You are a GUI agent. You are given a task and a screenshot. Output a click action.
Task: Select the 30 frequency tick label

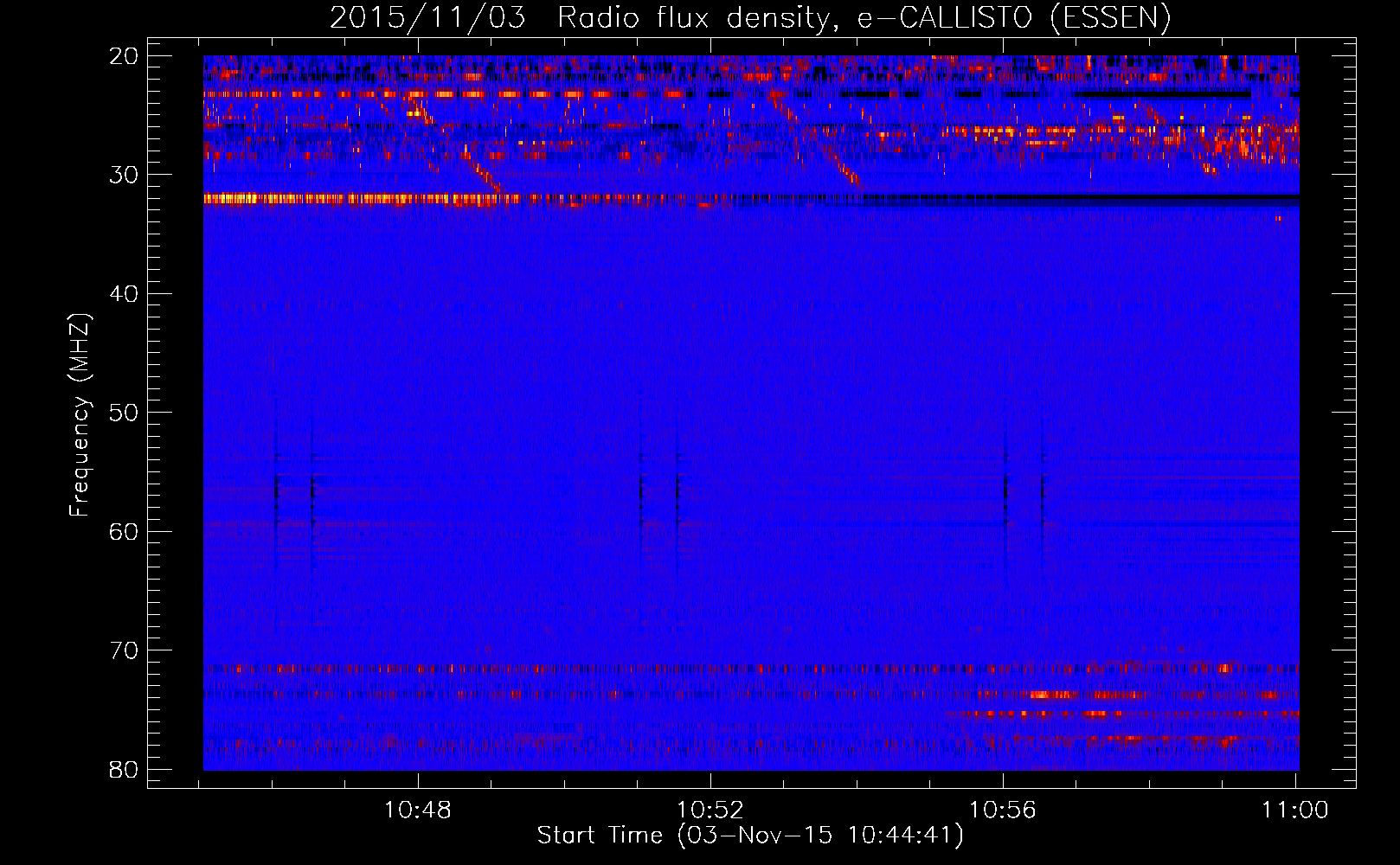(x=125, y=175)
